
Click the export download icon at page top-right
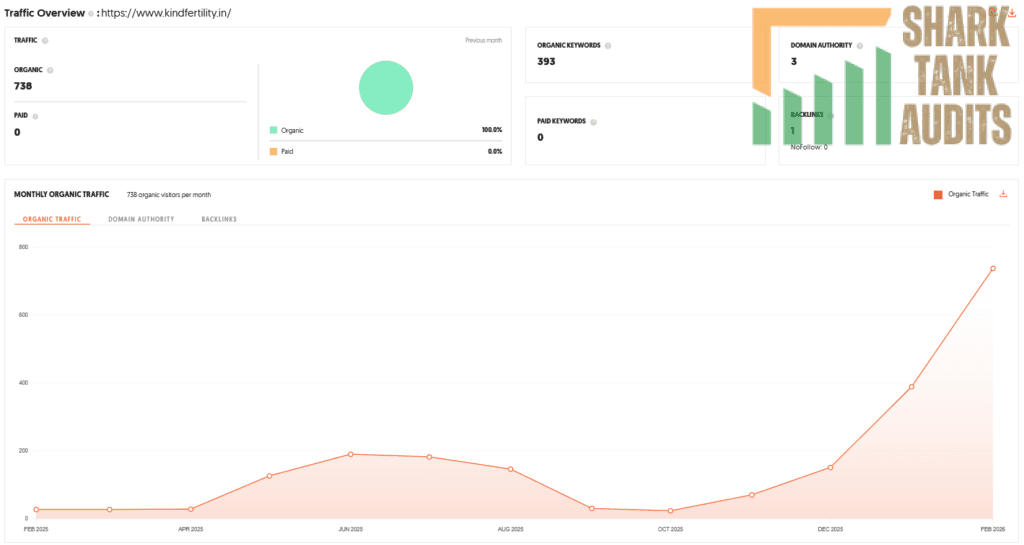(x=1012, y=12)
